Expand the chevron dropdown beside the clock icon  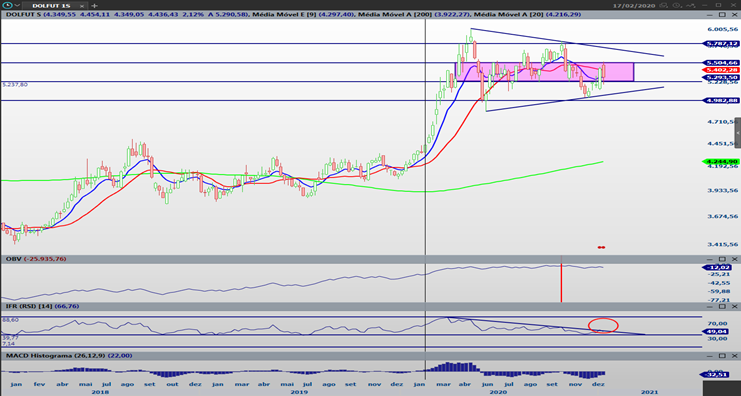[x=17, y=6]
